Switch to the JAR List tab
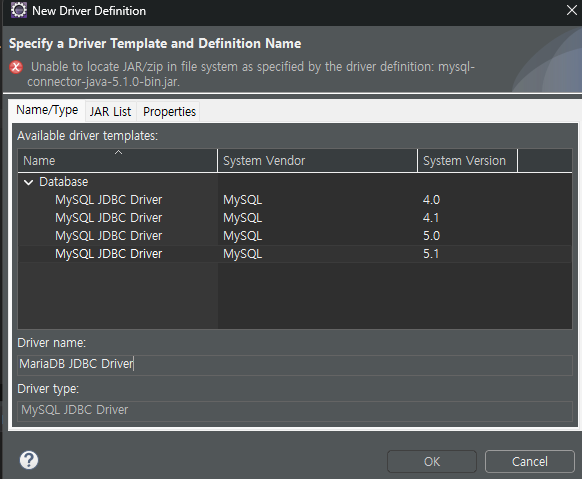Image resolution: width=582 pixels, height=479 pixels. [110, 112]
